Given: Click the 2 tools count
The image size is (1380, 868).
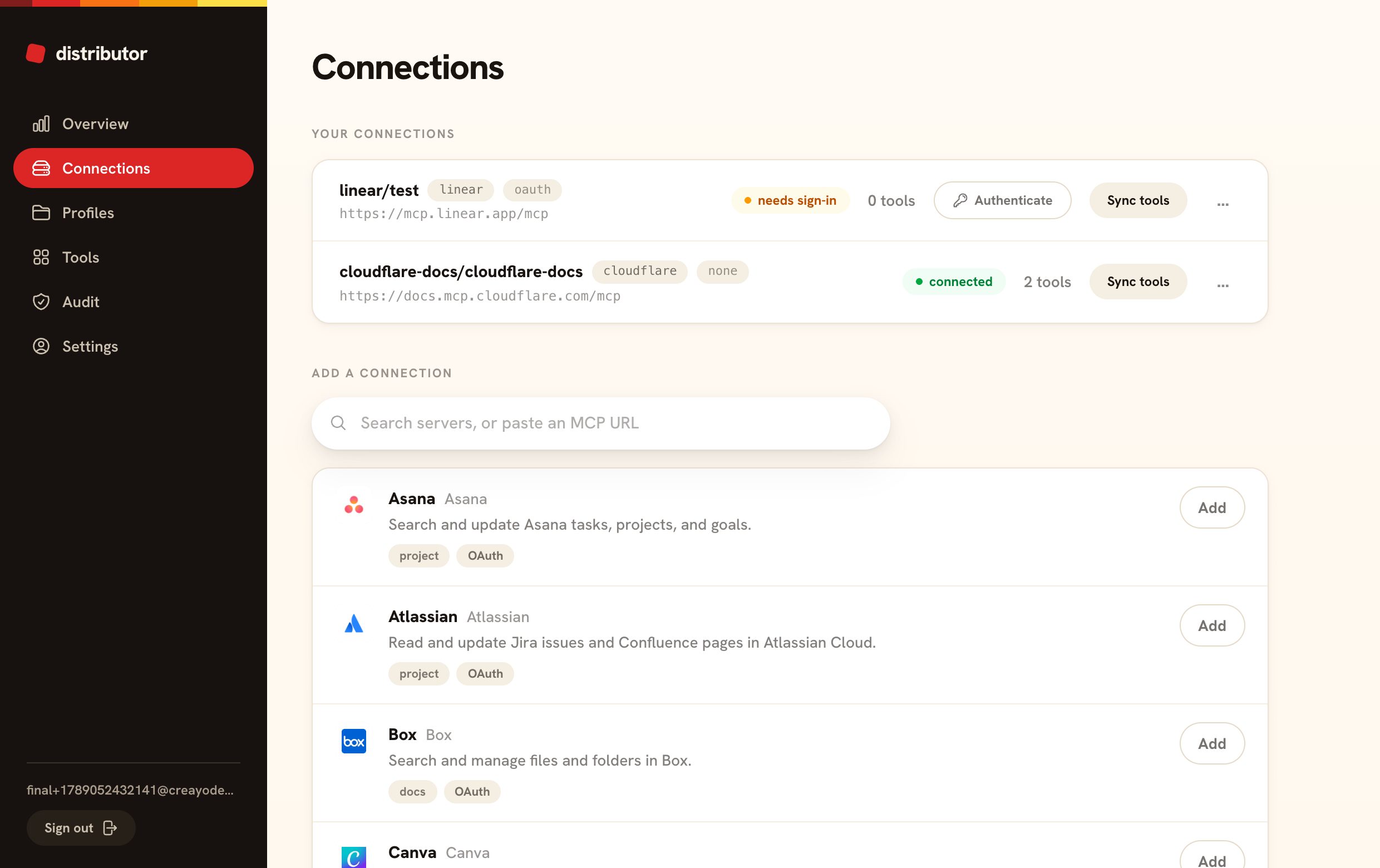Looking at the screenshot, I should (1047, 282).
